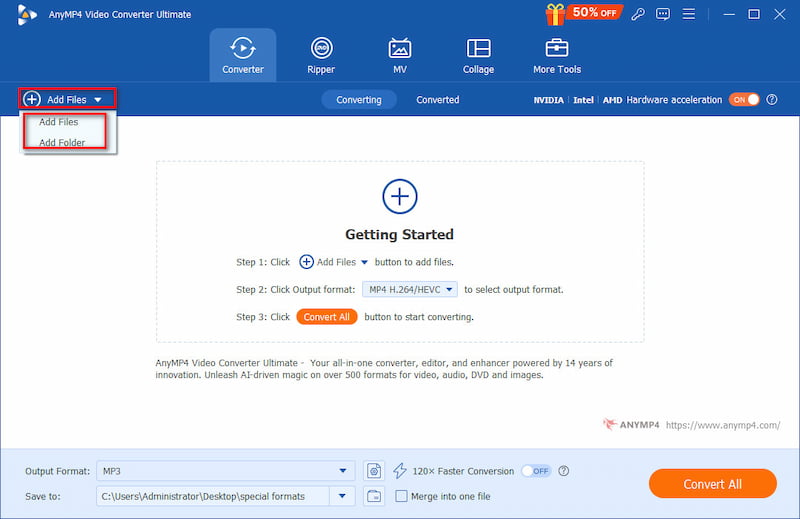Open More Tools tab
800x519 pixels.
557,55
